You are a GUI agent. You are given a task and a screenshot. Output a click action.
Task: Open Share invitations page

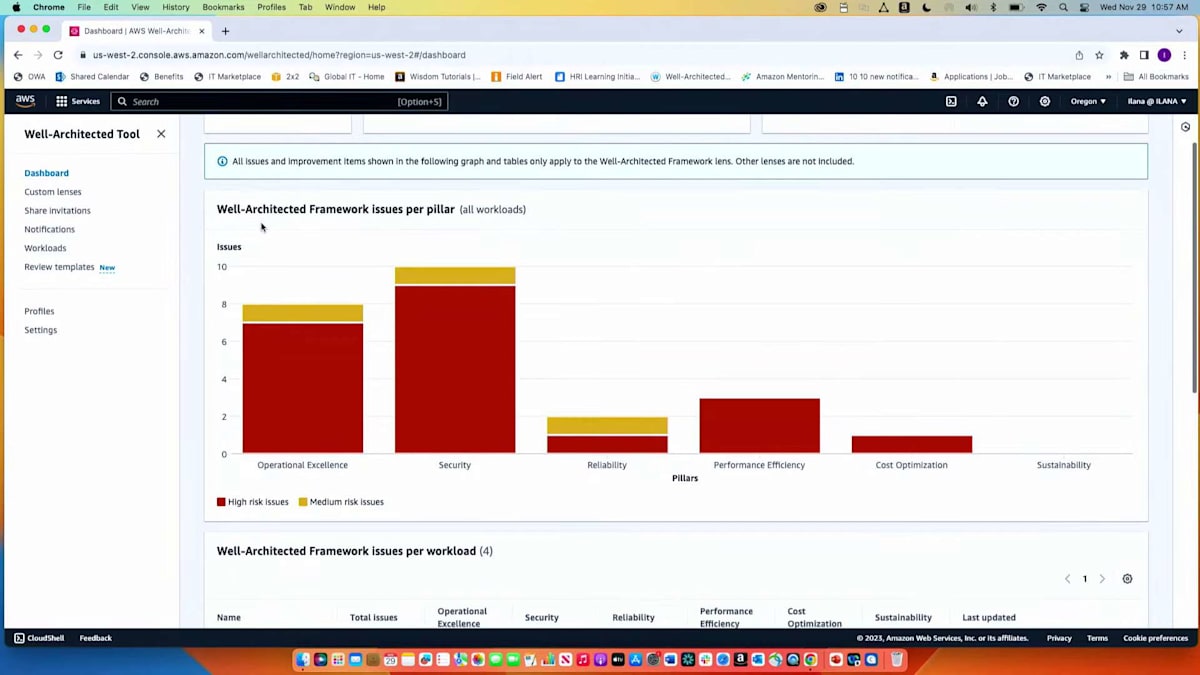pos(57,211)
